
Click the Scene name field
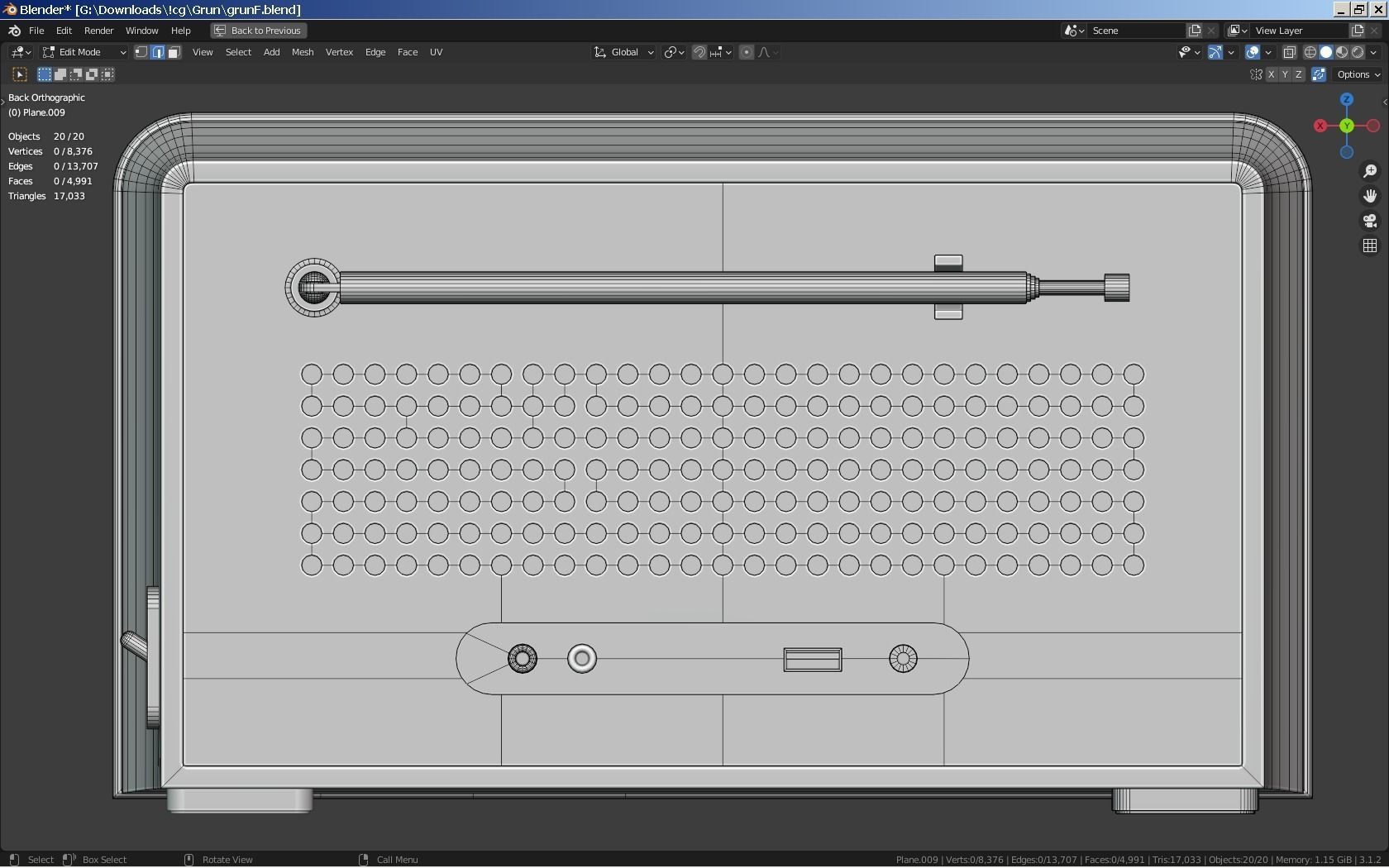pos(1135,31)
